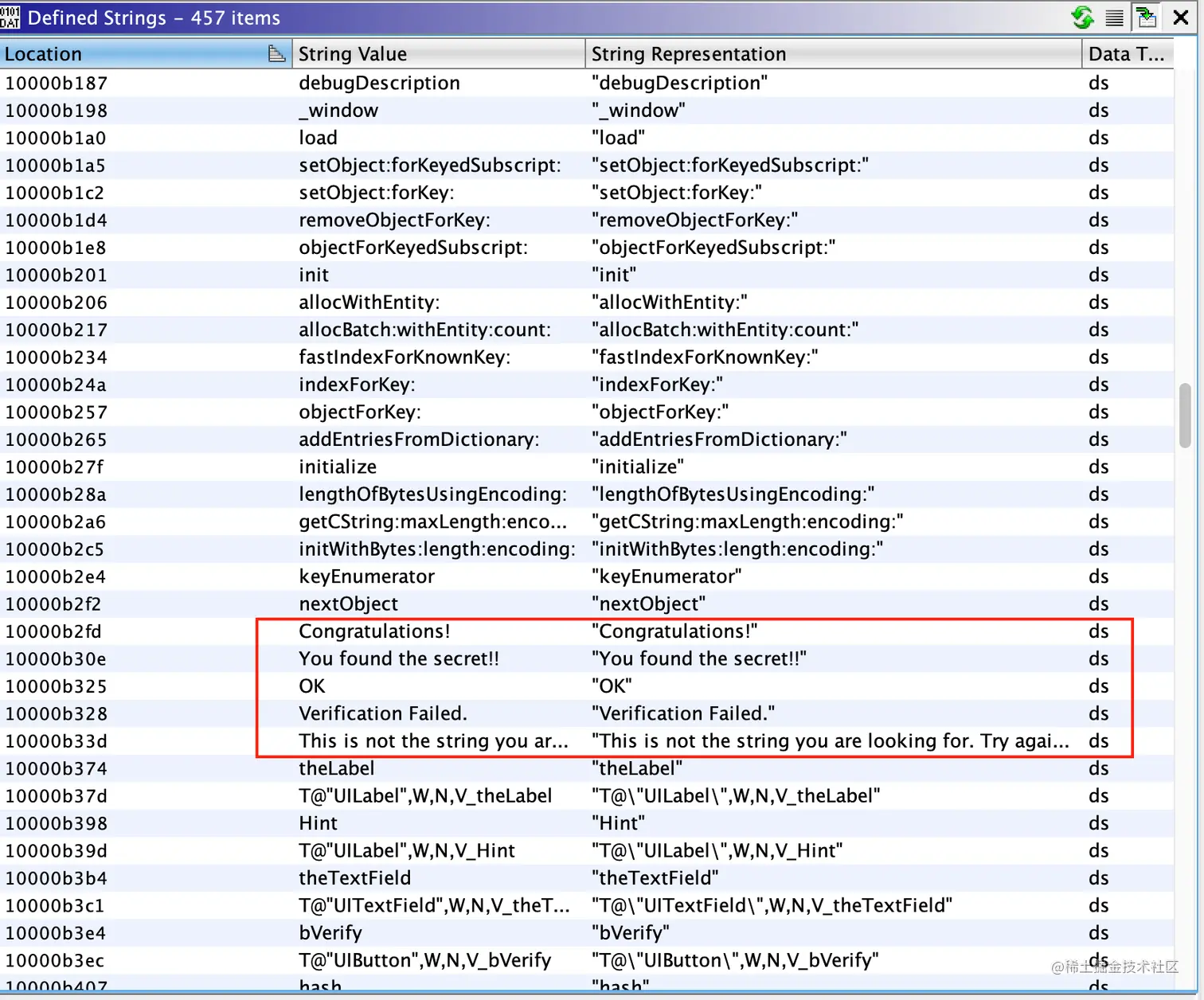Click "You found the secret!!" in String Representation column
Screen dimensions: 1204x1000
click(699, 659)
